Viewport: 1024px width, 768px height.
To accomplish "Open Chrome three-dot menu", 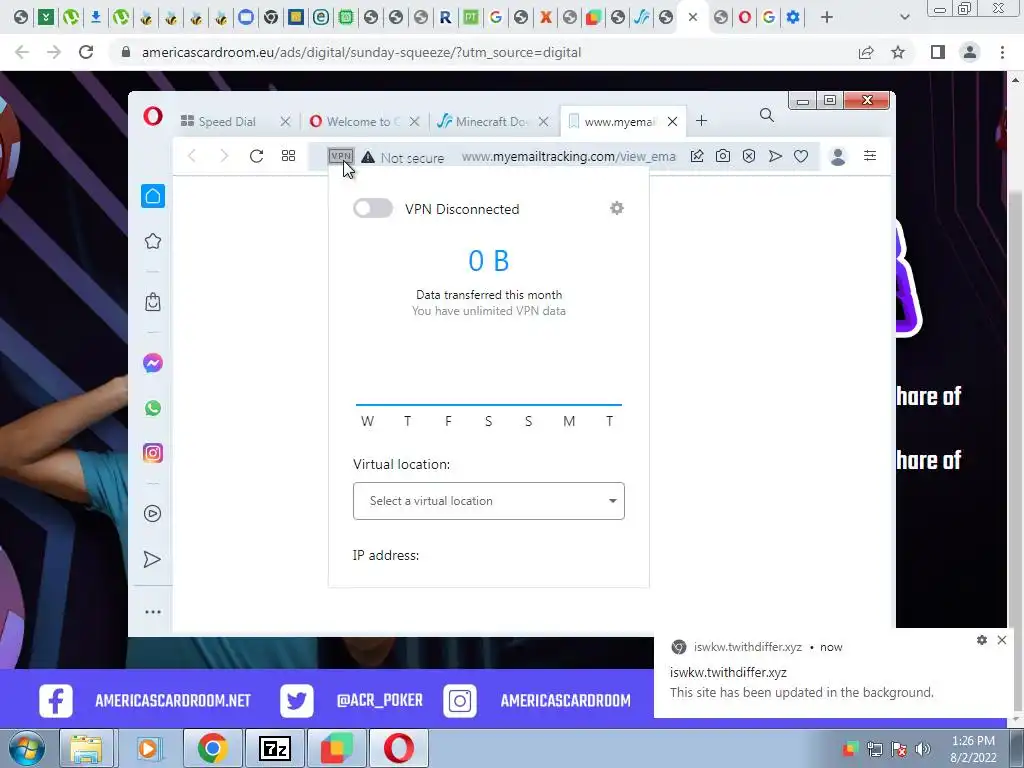I will [x=1002, y=52].
